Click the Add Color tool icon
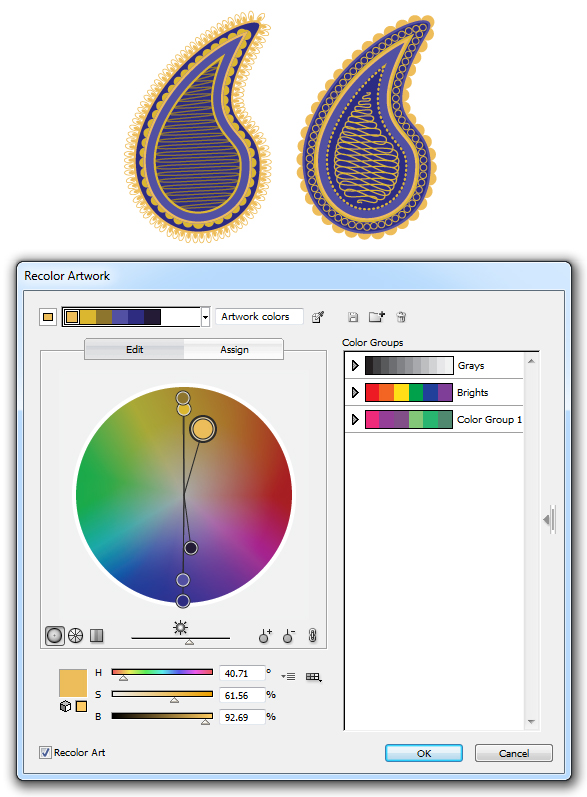This screenshot has width=587, height=797. (x=265, y=635)
